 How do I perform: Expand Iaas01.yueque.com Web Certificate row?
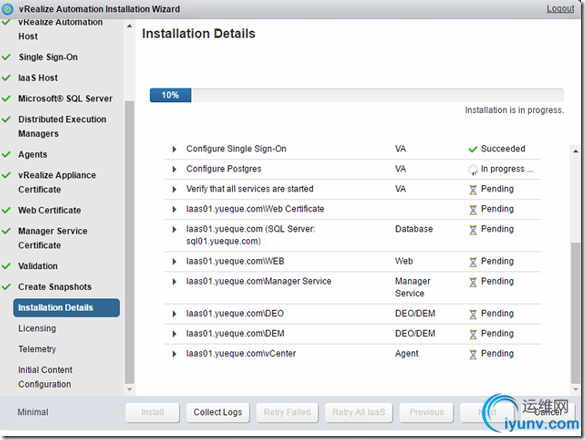coord(174,209)
